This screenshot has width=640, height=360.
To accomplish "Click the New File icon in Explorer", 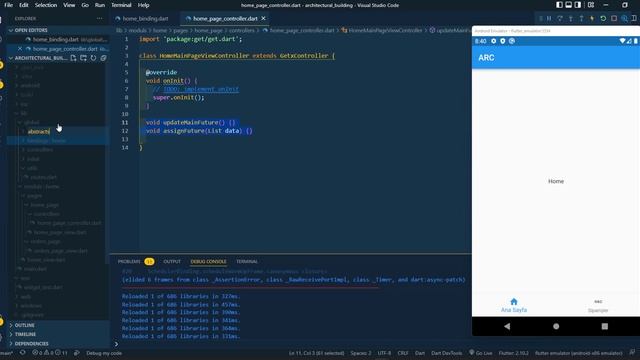I will [73, 58].
